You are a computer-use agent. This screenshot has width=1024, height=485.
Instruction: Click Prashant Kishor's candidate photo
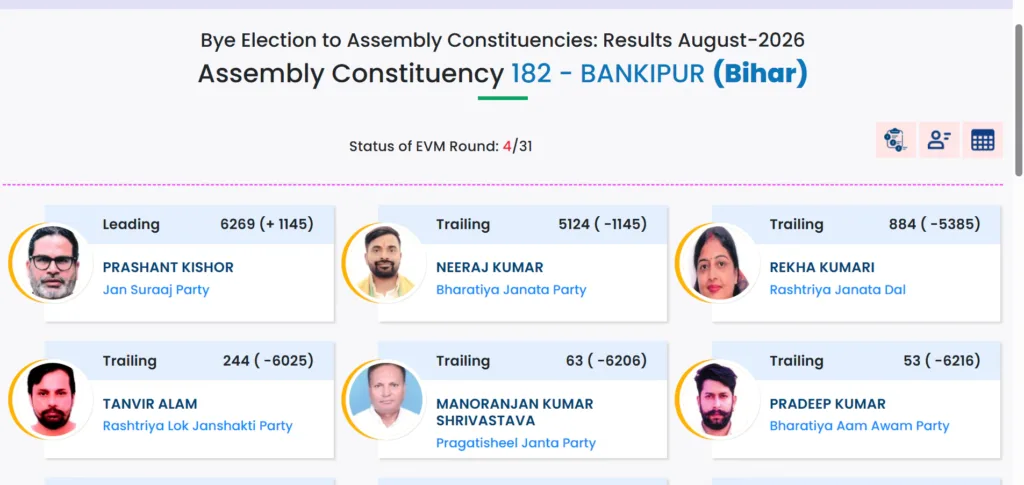[x=52, y=262]
